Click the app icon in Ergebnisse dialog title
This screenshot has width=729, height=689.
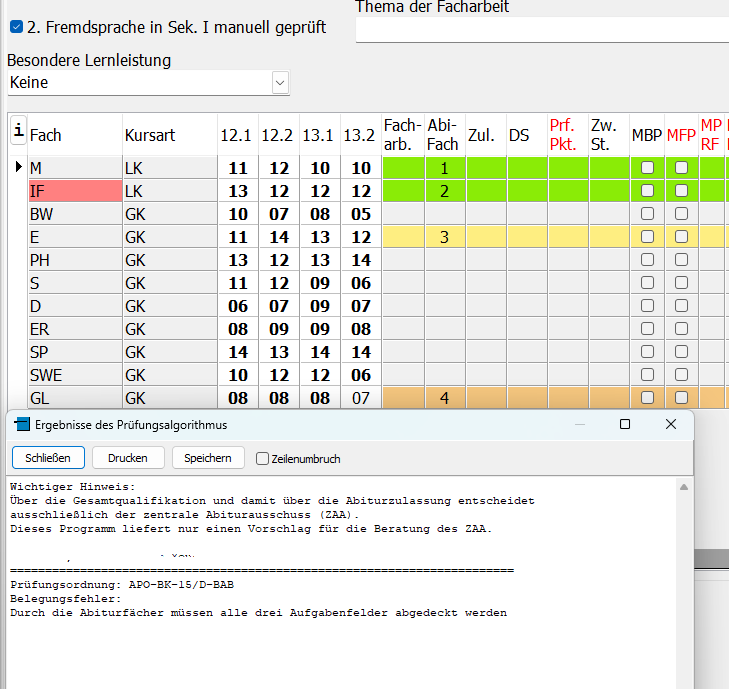coord(22,424)
